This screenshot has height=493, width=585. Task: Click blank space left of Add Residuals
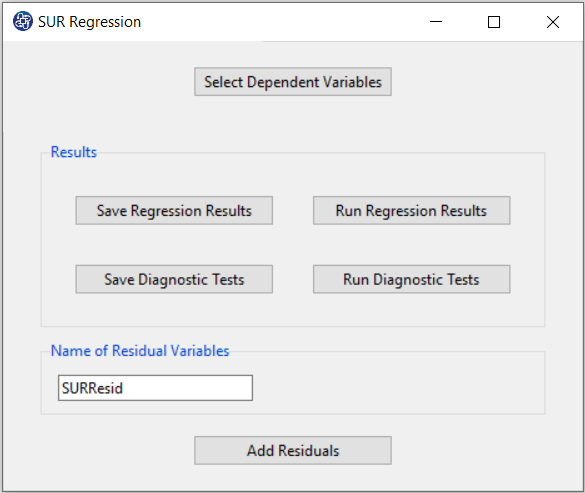(x=99, y=450)
